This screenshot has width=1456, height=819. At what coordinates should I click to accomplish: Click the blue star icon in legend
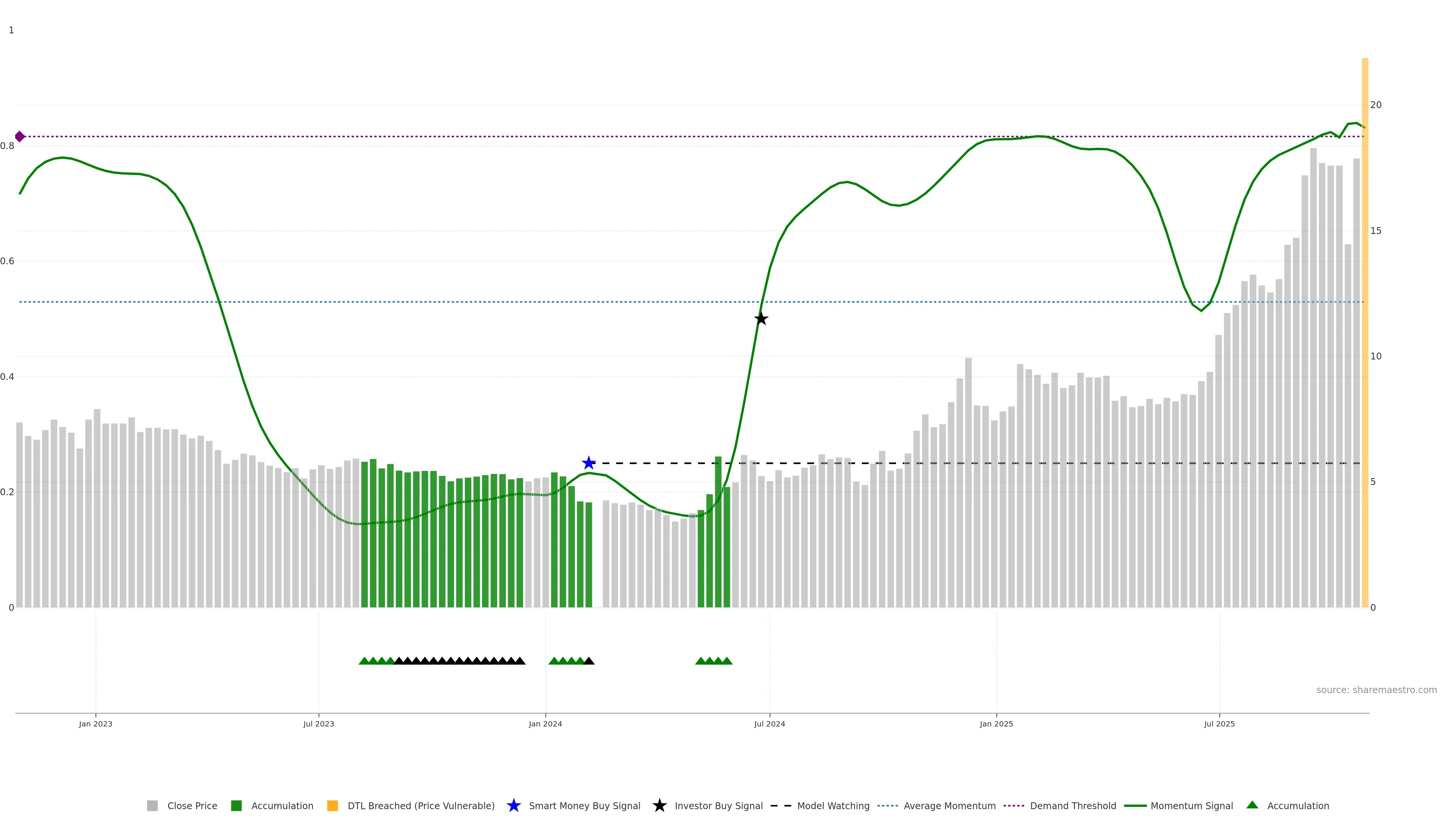pyautogui.click(x=513, y=805)
